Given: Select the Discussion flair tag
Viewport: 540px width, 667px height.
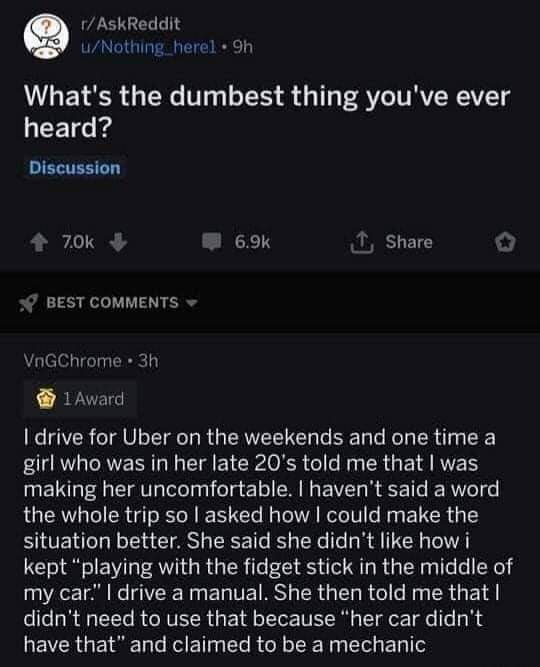Looking at the screenshot, I should point(75,168).
